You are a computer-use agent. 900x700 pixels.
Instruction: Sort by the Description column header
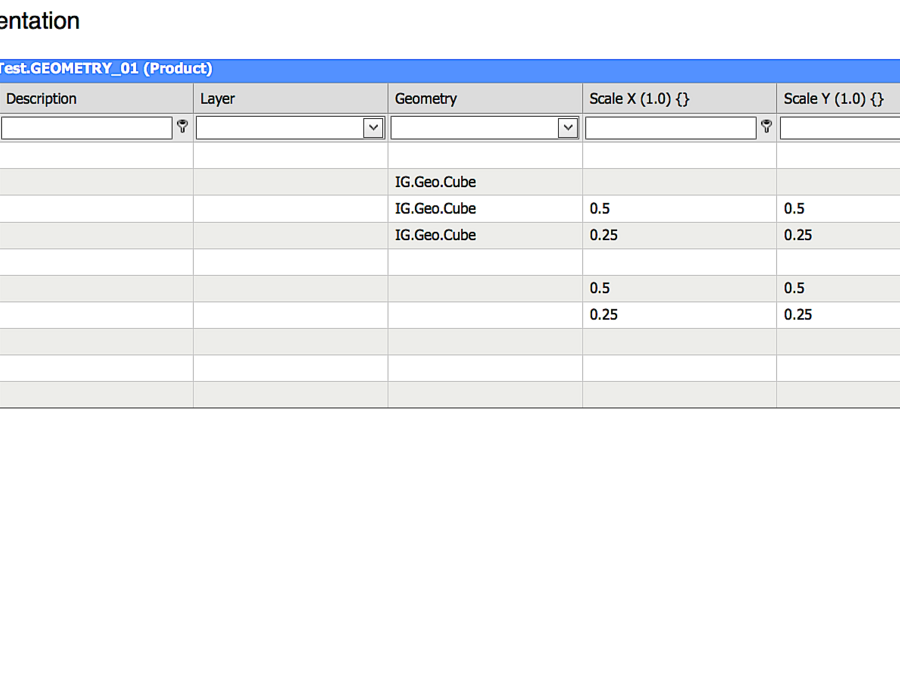point(96,99)
